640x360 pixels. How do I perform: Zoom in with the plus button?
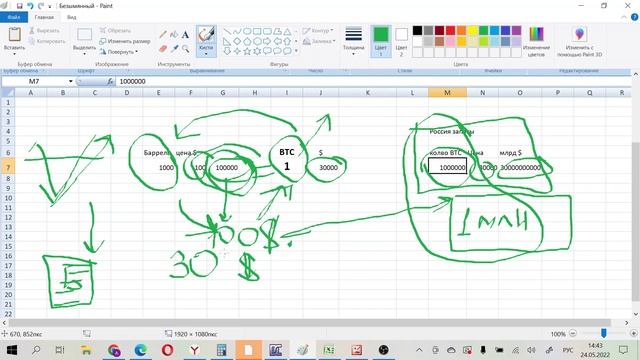pos(633,333)
